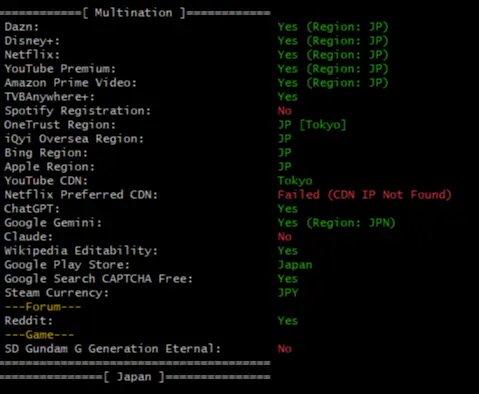Select 'Yes (Region: JP)' beside YouTube Premium

[333, 69]
